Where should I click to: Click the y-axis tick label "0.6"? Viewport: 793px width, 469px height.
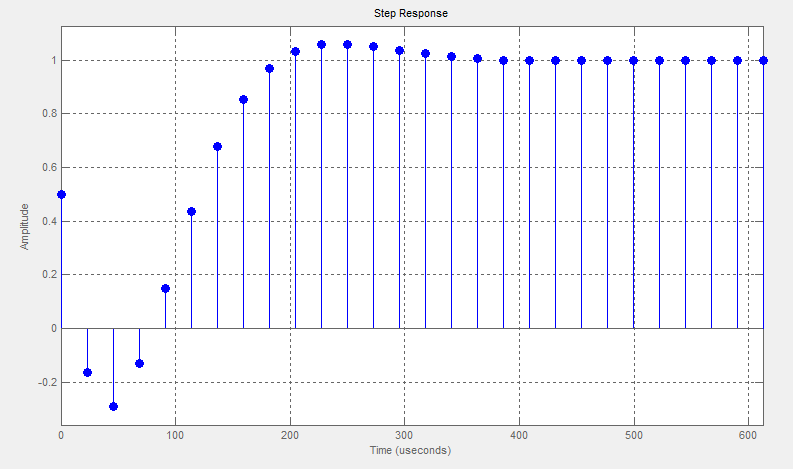(50, 167)
